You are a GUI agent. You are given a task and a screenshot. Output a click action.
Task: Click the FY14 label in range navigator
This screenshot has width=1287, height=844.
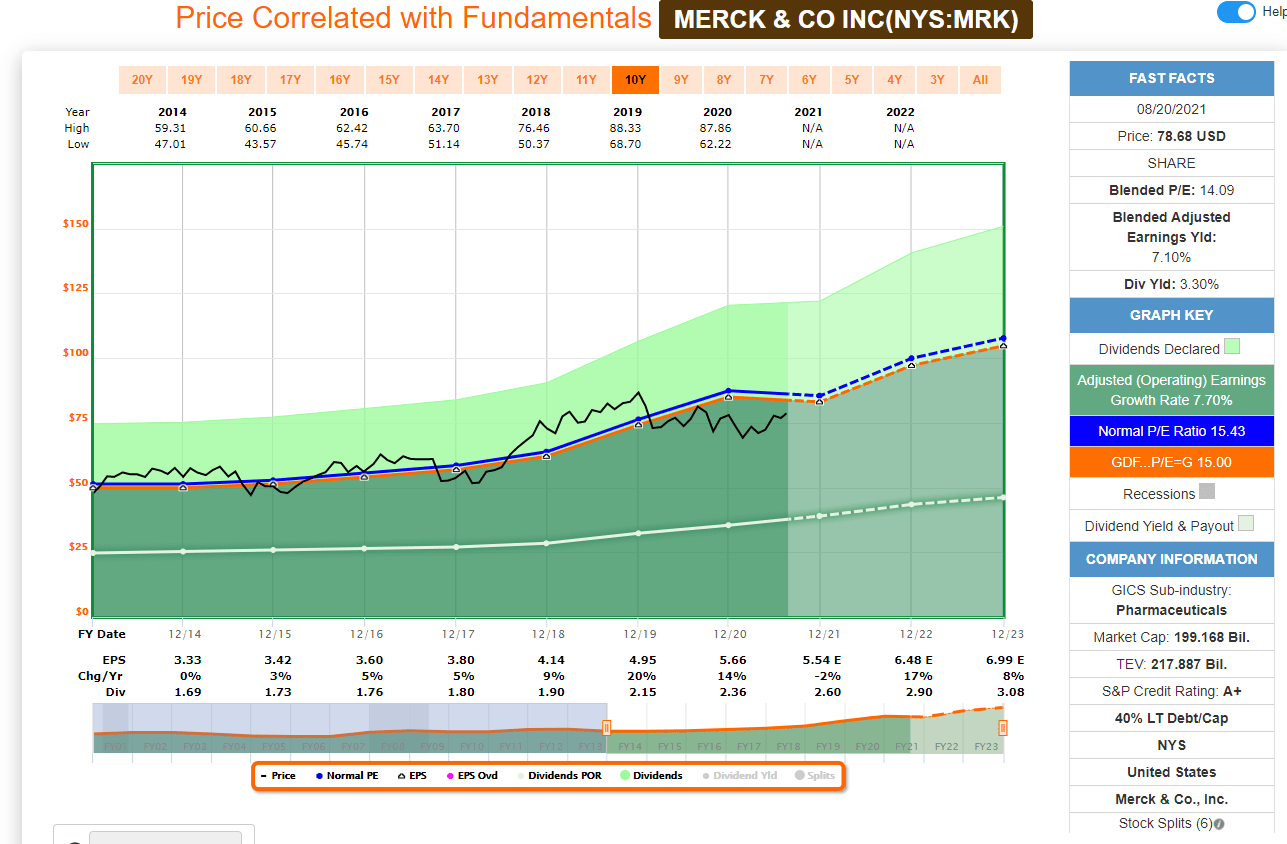pyautogui.click(x=630, y=747)
